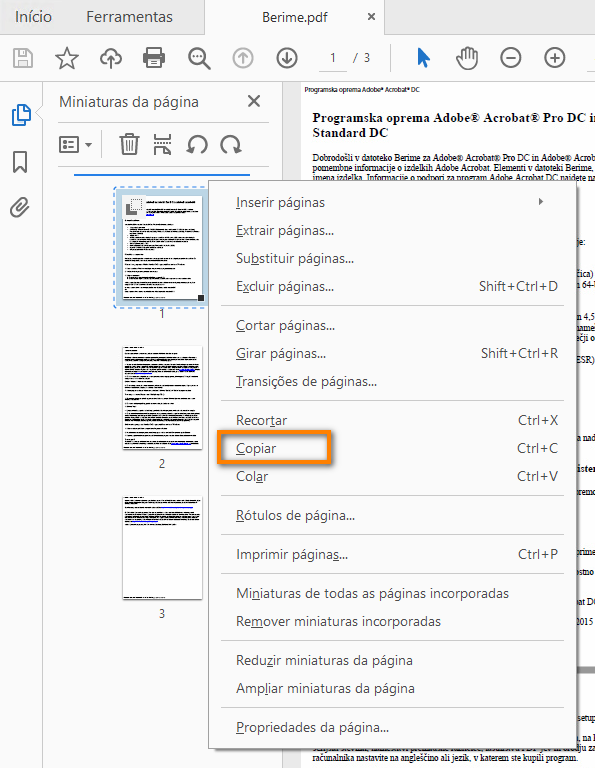
Task: Open Rótulos de página menu item
Action: pyautogui.click(x=392, y=515)
